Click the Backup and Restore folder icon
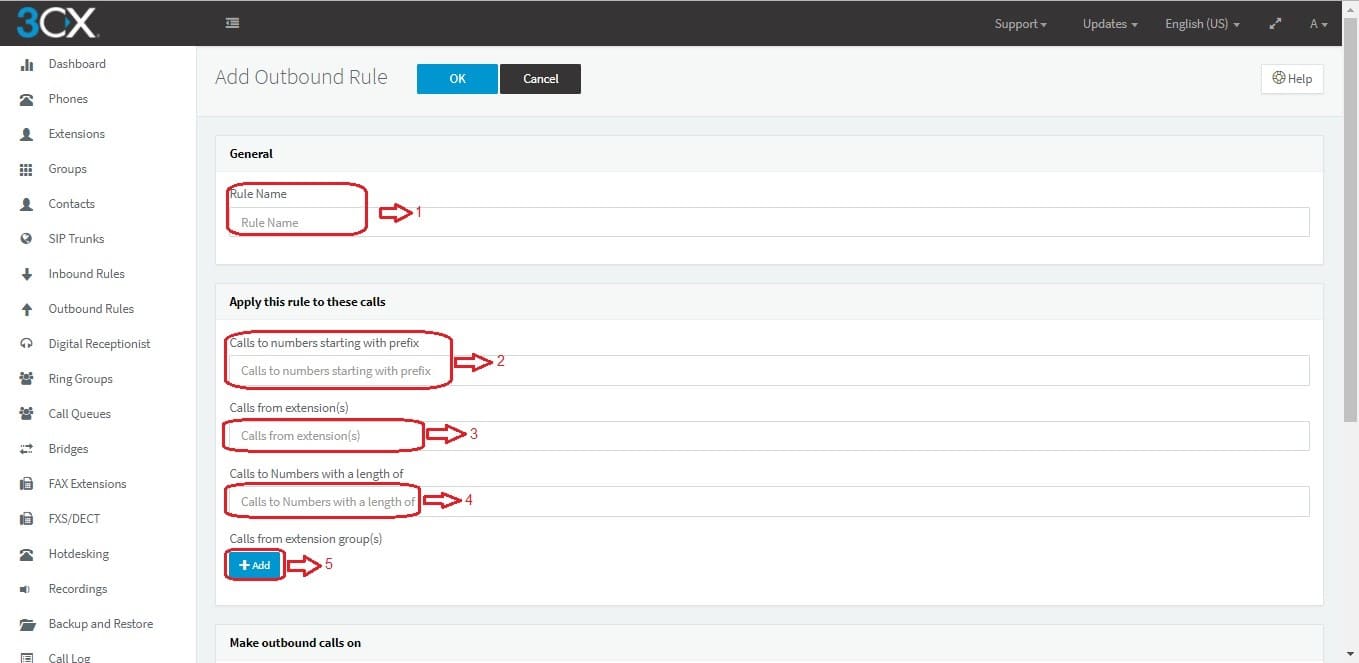Viewport: 1359px width, 663px height. point(27,624)
